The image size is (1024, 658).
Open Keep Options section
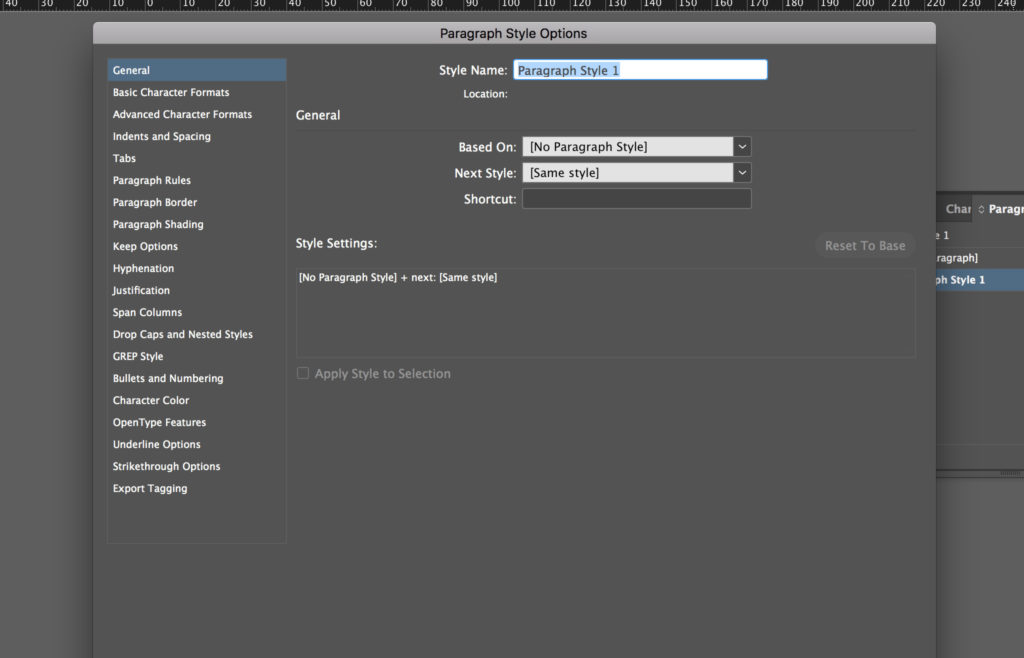tap(145, 246)
